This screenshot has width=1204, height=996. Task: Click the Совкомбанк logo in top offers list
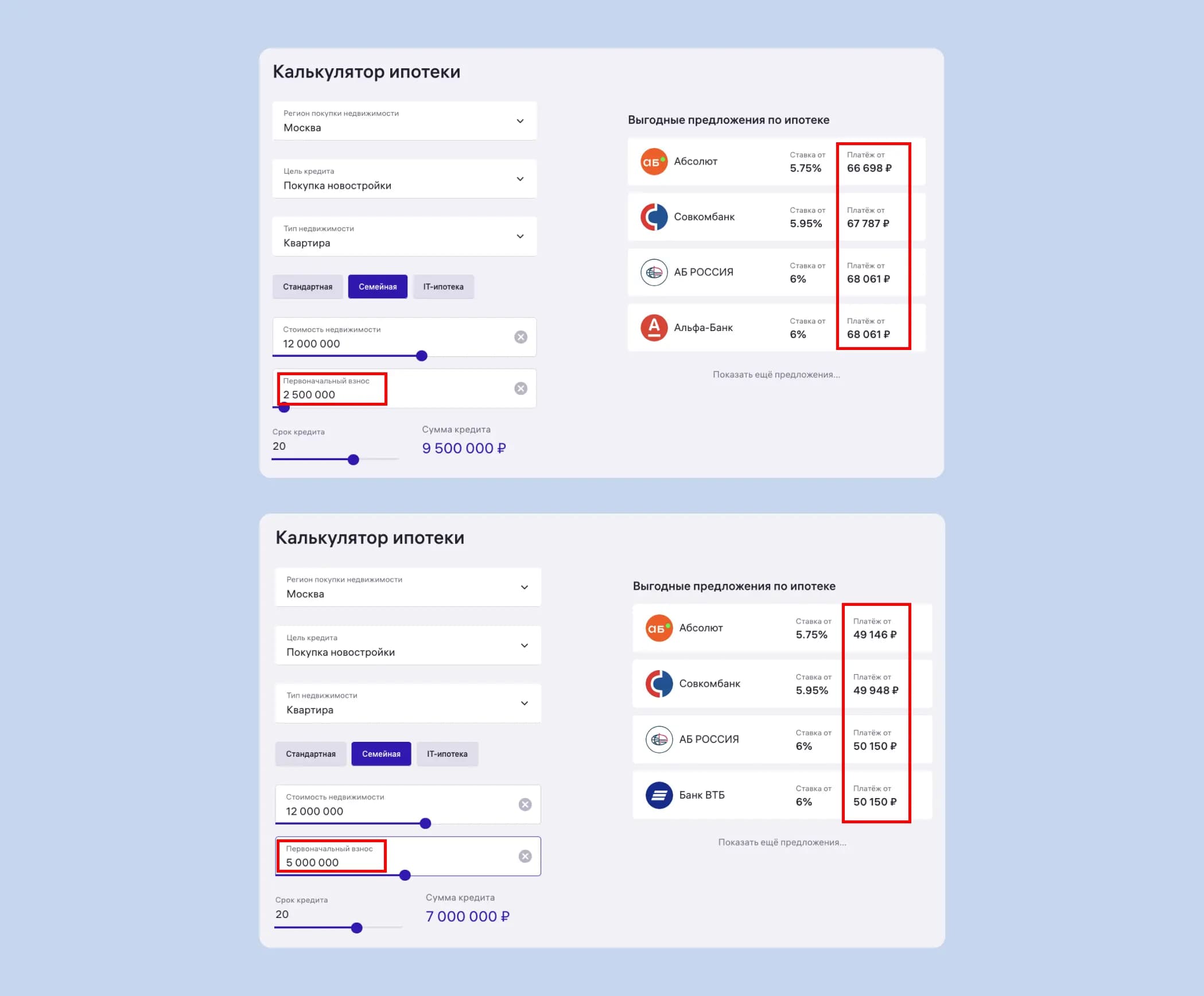(x=654, y=217)
